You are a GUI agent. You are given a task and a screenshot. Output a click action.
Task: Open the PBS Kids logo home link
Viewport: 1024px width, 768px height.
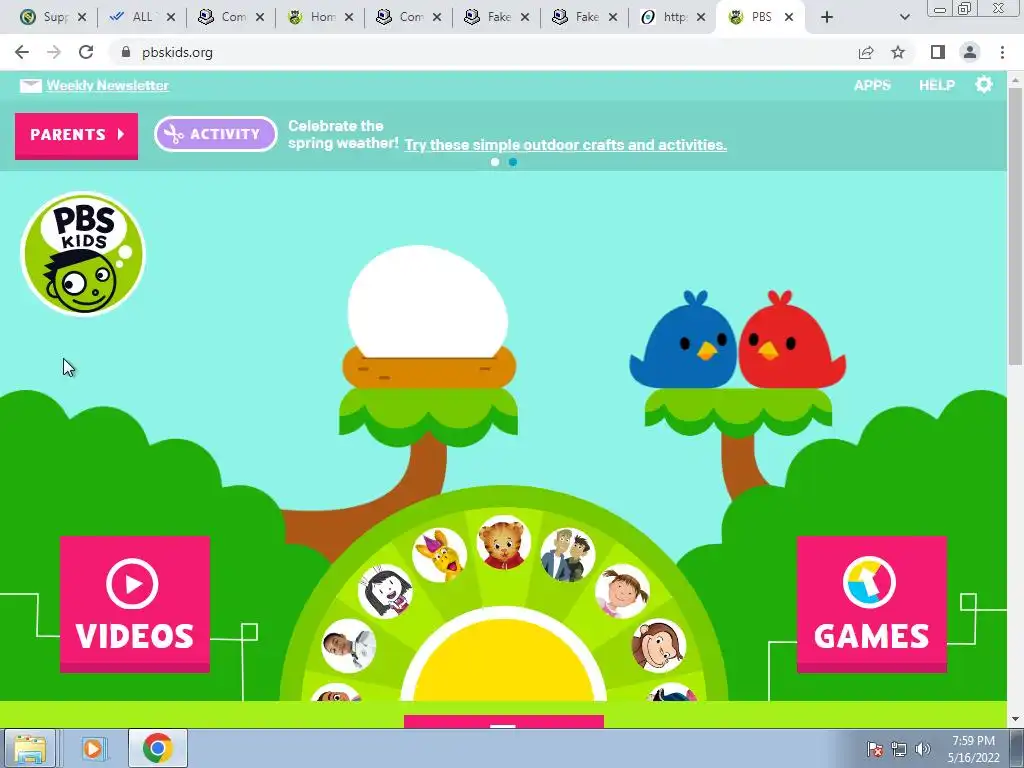pos(83,253)
